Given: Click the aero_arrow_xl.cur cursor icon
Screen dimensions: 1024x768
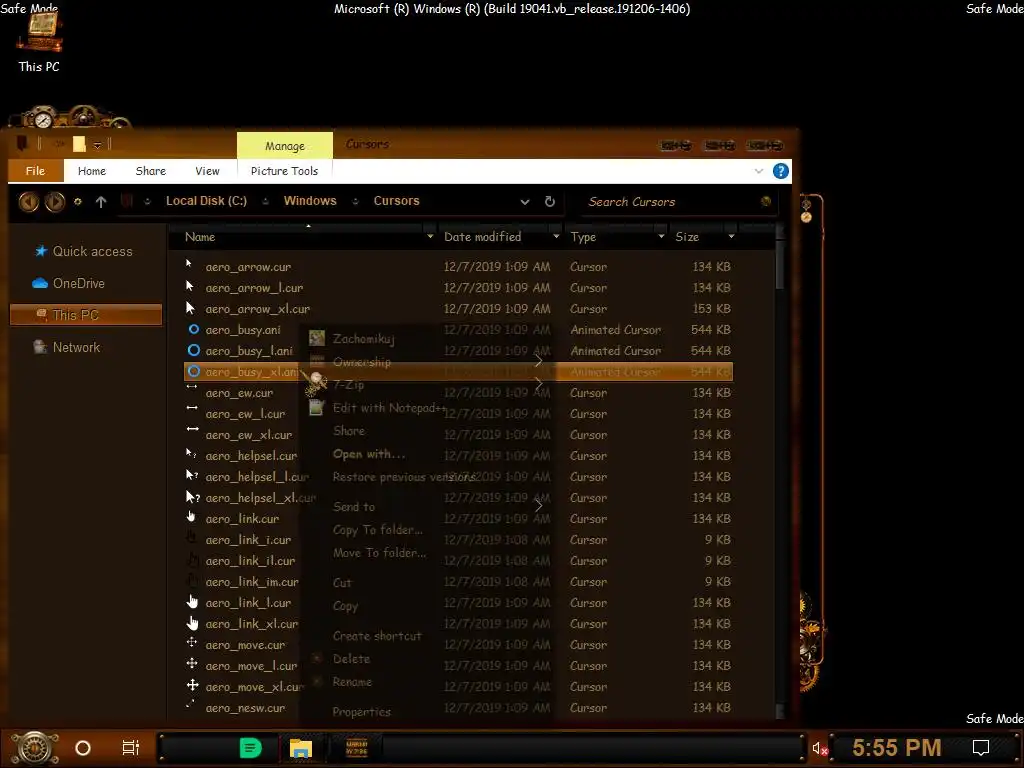Looking at the screenshot, I should click(191, 308).
